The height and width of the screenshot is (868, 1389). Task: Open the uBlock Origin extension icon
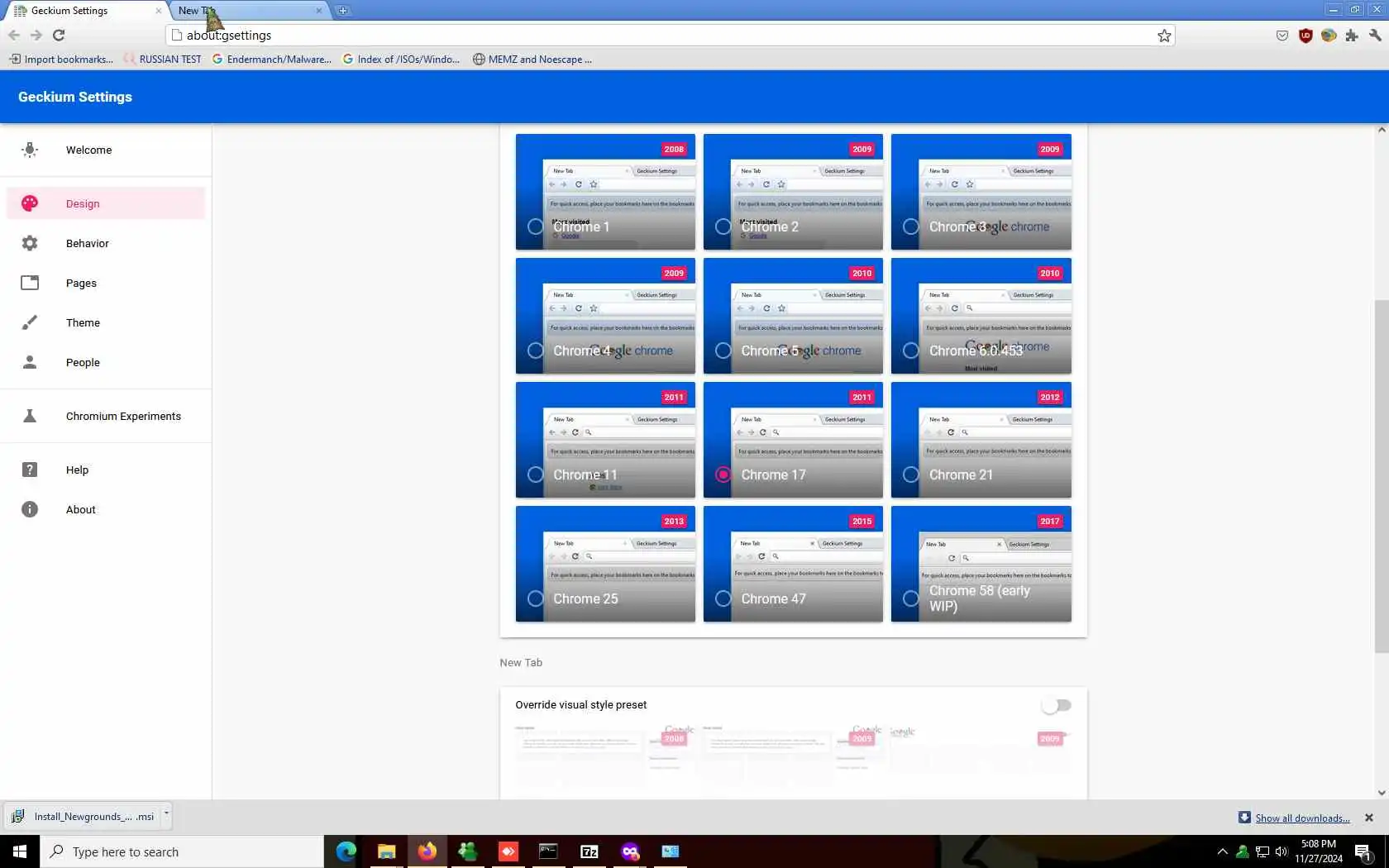click(x=1305, y=36)
